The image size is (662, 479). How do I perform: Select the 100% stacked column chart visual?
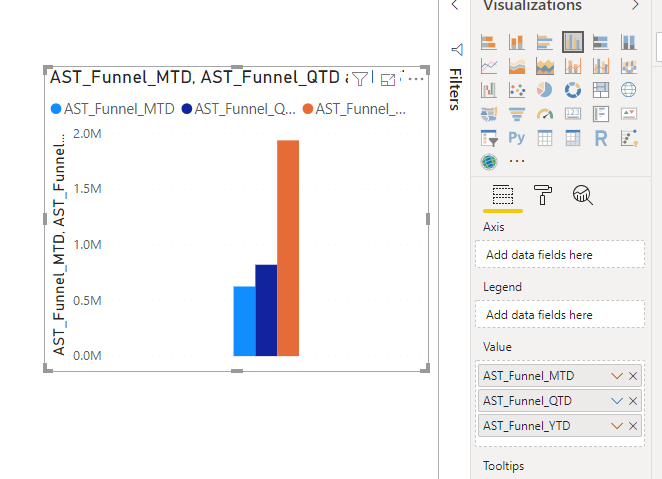[x=629, y=42]
